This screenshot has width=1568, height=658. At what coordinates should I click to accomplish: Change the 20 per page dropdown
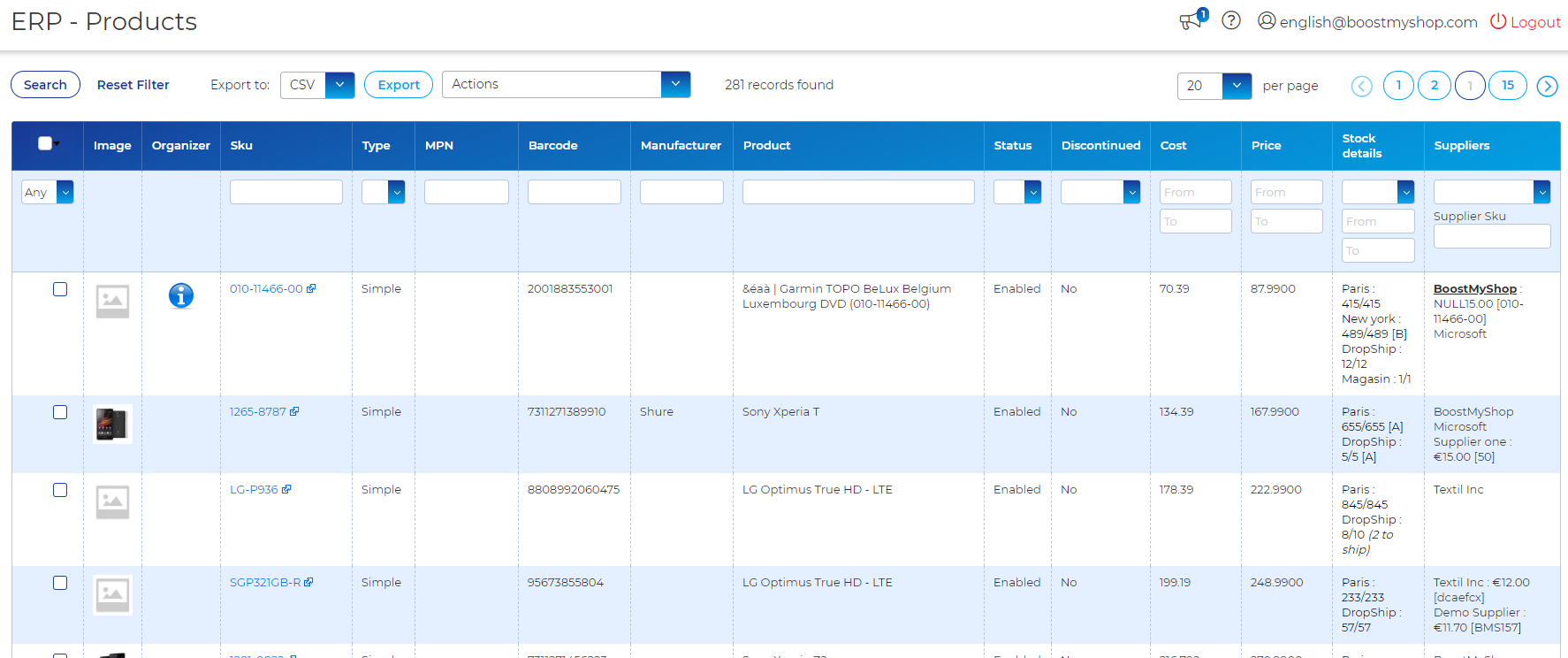(x=1214, y=86)
